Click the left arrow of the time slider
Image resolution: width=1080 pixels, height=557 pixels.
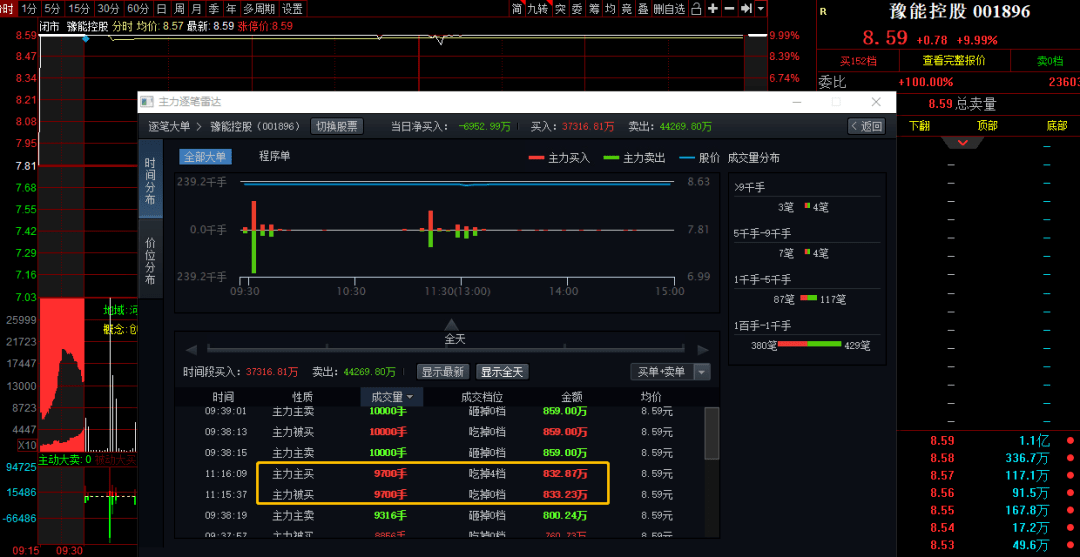[191, 349]
